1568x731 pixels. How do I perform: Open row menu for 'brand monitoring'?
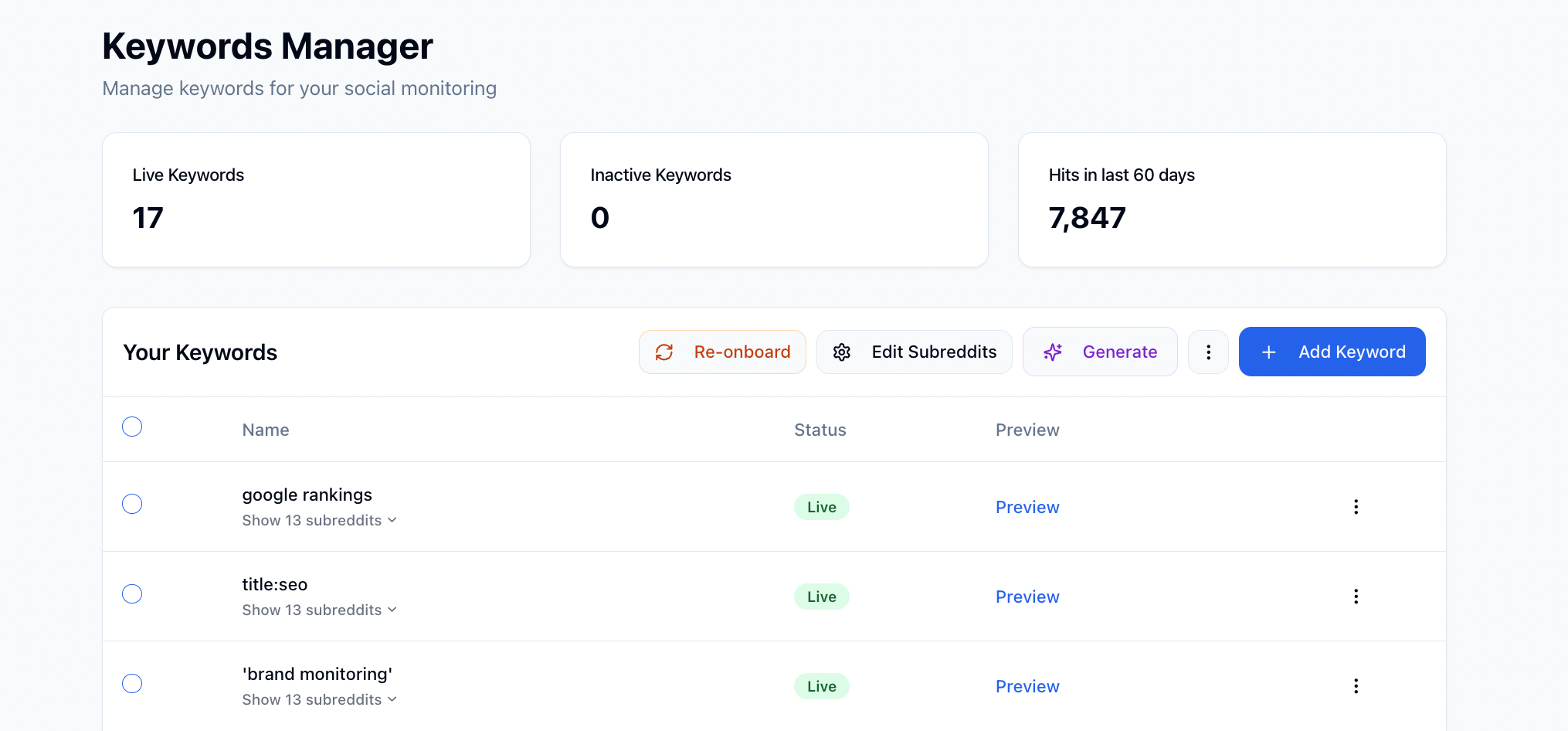1356,686
